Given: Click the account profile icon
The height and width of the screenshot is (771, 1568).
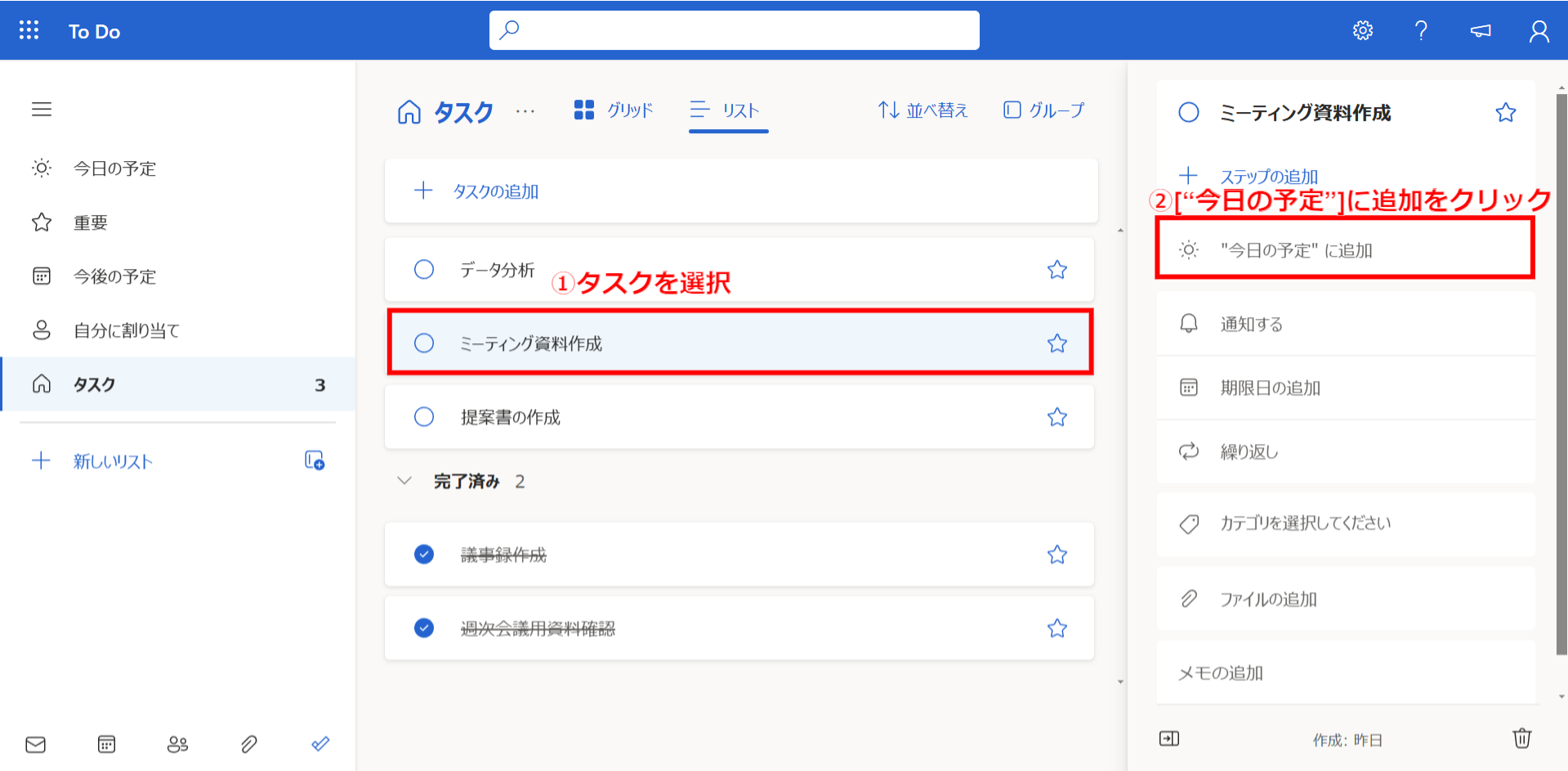Looking at the screenshot, I should (1539, 30).
